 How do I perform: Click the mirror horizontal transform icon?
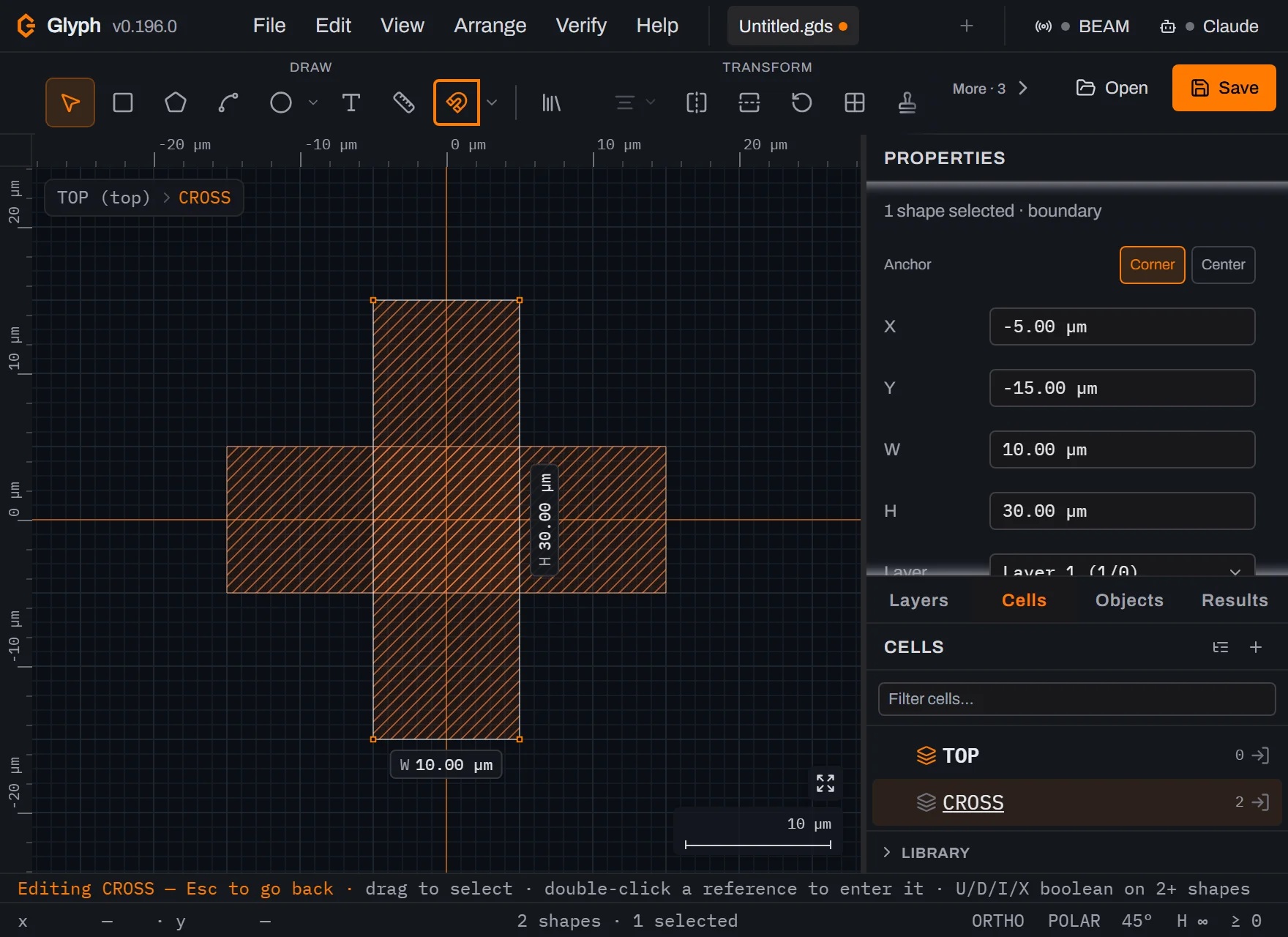tap(697, 102)
